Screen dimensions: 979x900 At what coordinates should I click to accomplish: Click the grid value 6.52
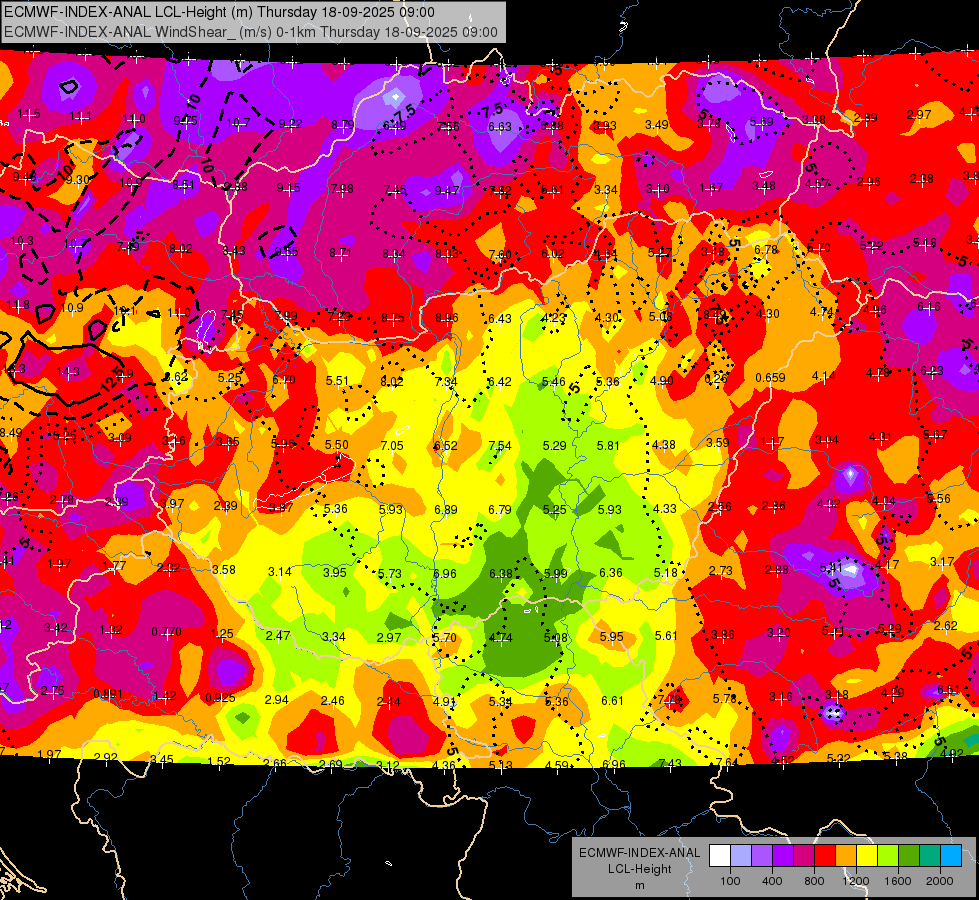446,445
